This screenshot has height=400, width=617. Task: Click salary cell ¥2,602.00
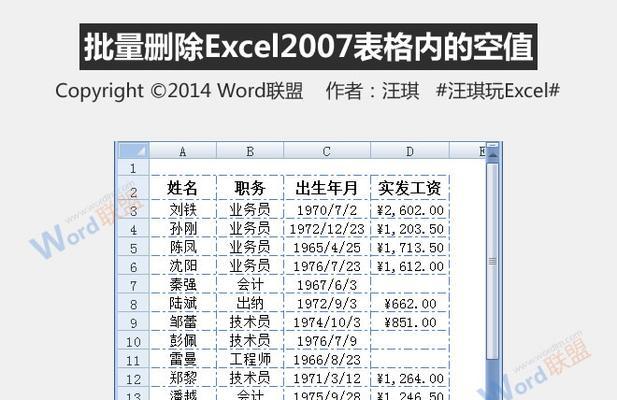[410, 210]
